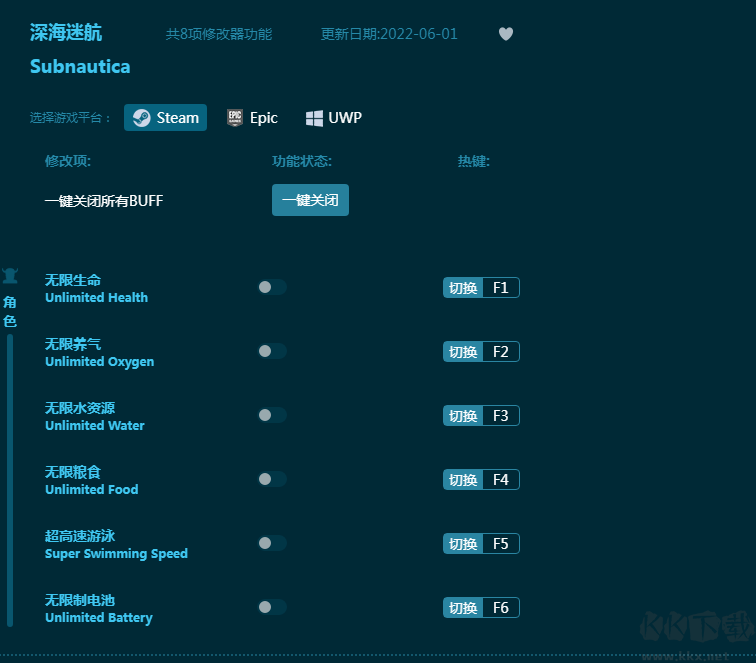Click the heart favorite icon
Screen dimensions: 756x663
tap(506, 34)
